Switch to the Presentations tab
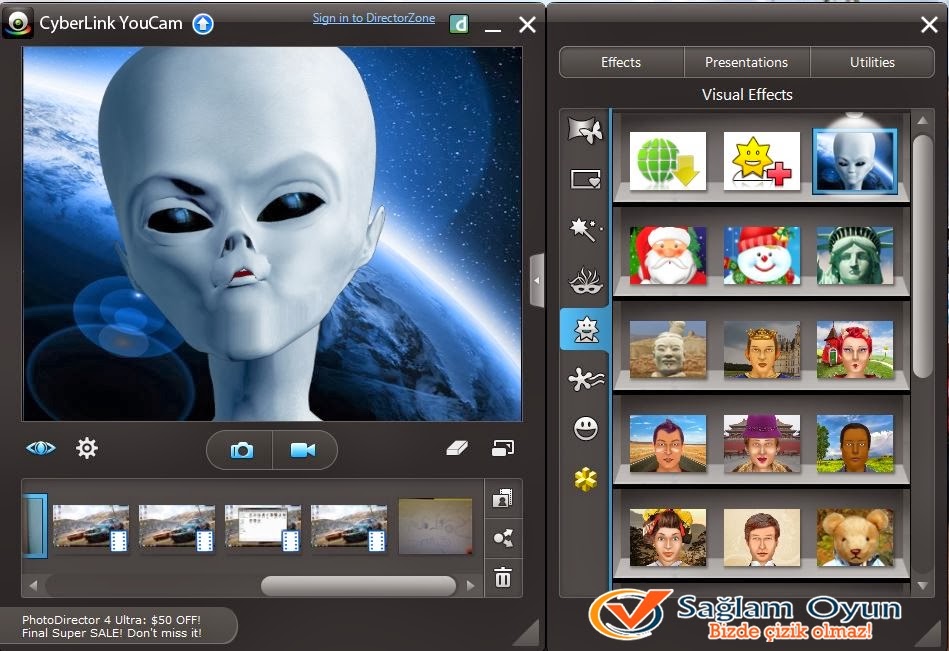Image resolution: width=949 pixels, height=651 pixels. (x=746, y=62)
